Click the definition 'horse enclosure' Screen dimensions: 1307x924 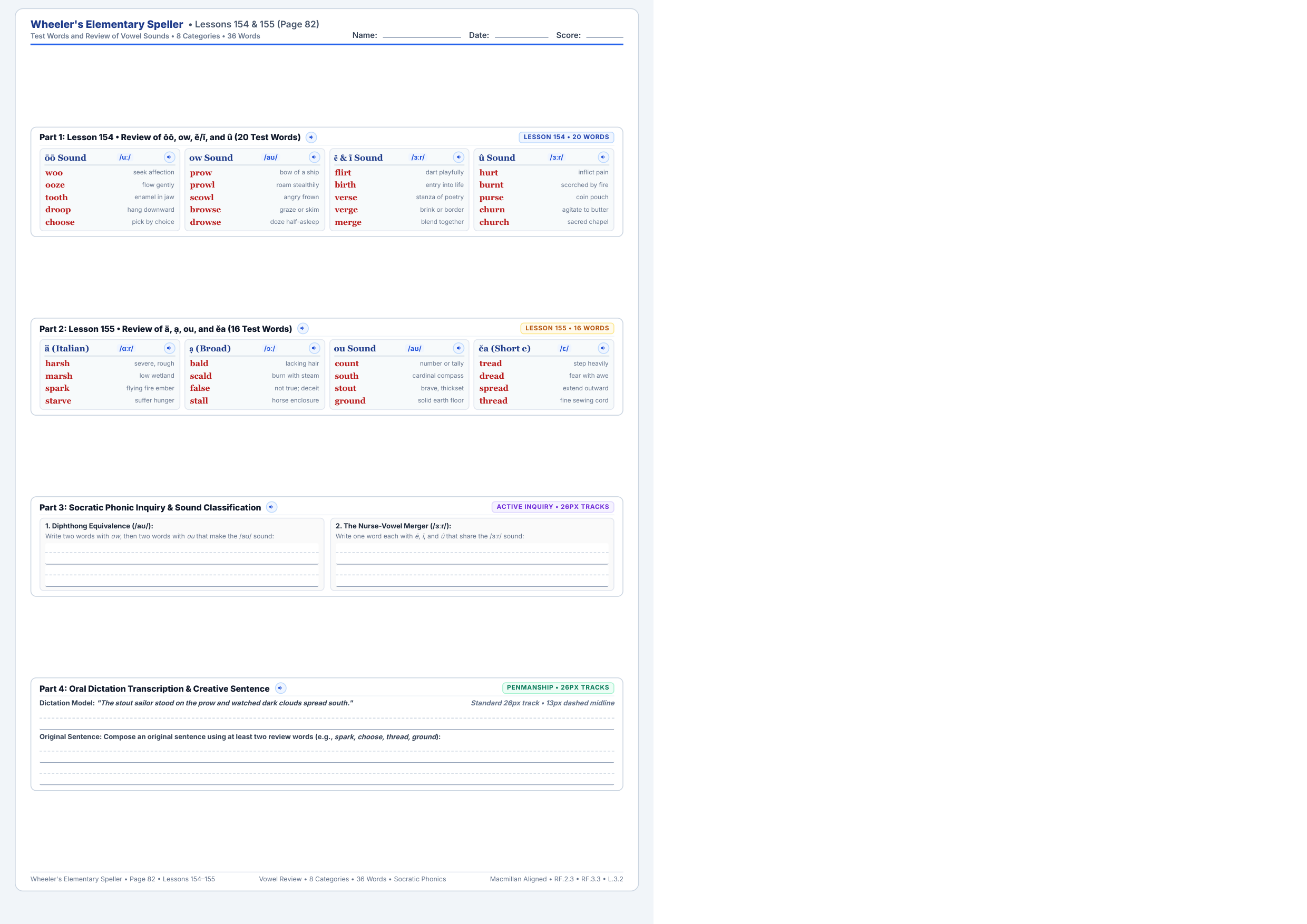pyautogui.click(x=296, y=400)
